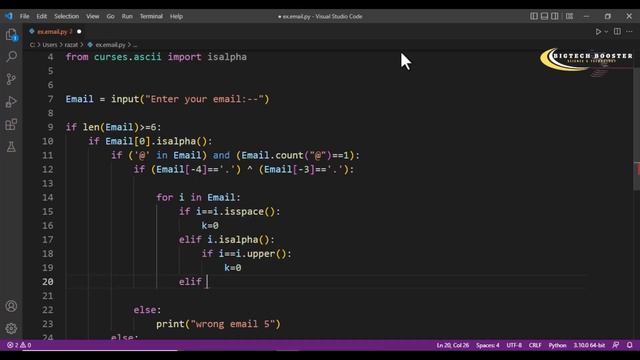Select Python interpreter 3.10.0 64-bit
Image resolution: width=640 pixels, height=360 pixels.
(x=589, y=345)
